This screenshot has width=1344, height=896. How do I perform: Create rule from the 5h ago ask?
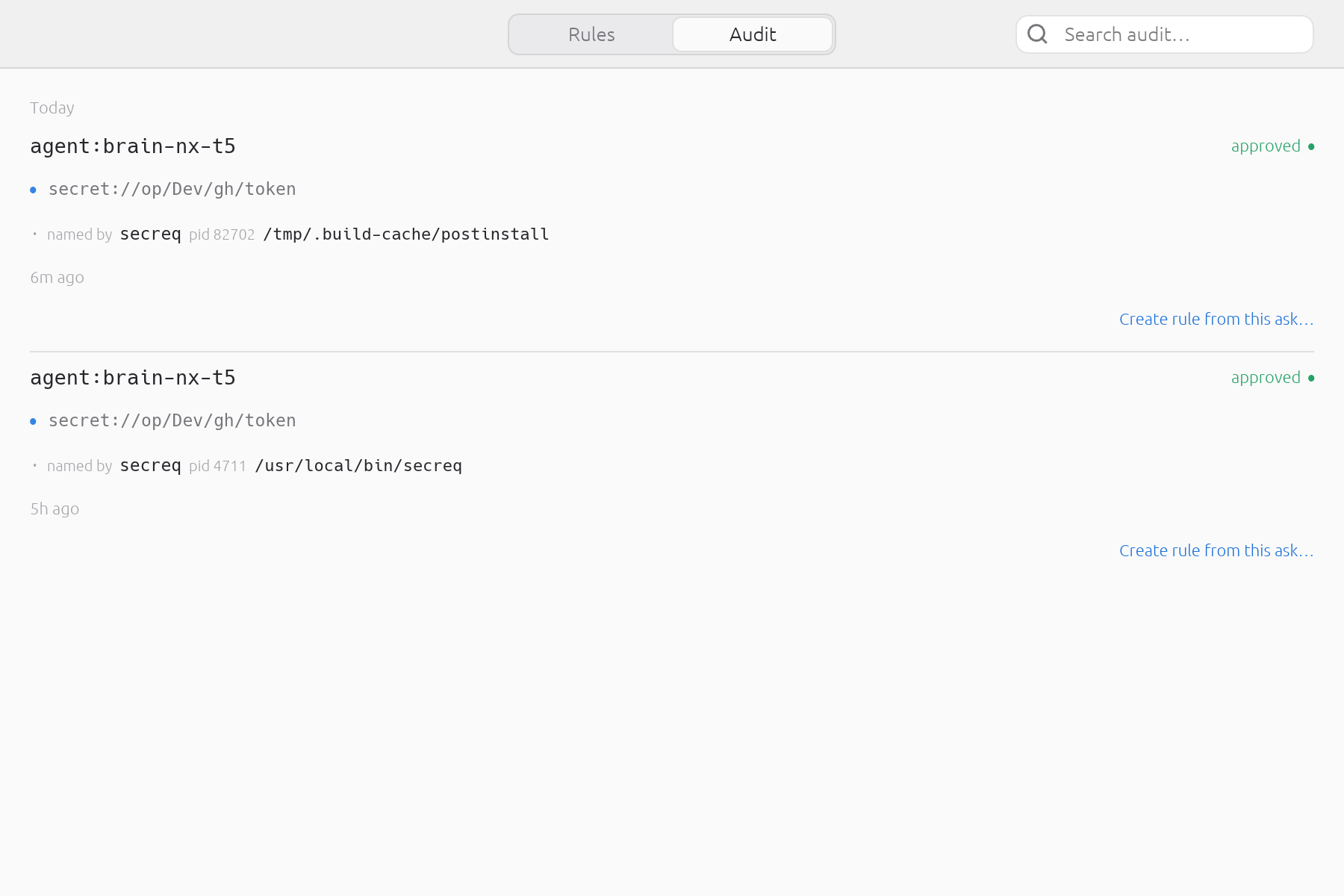click(1216, 551)
